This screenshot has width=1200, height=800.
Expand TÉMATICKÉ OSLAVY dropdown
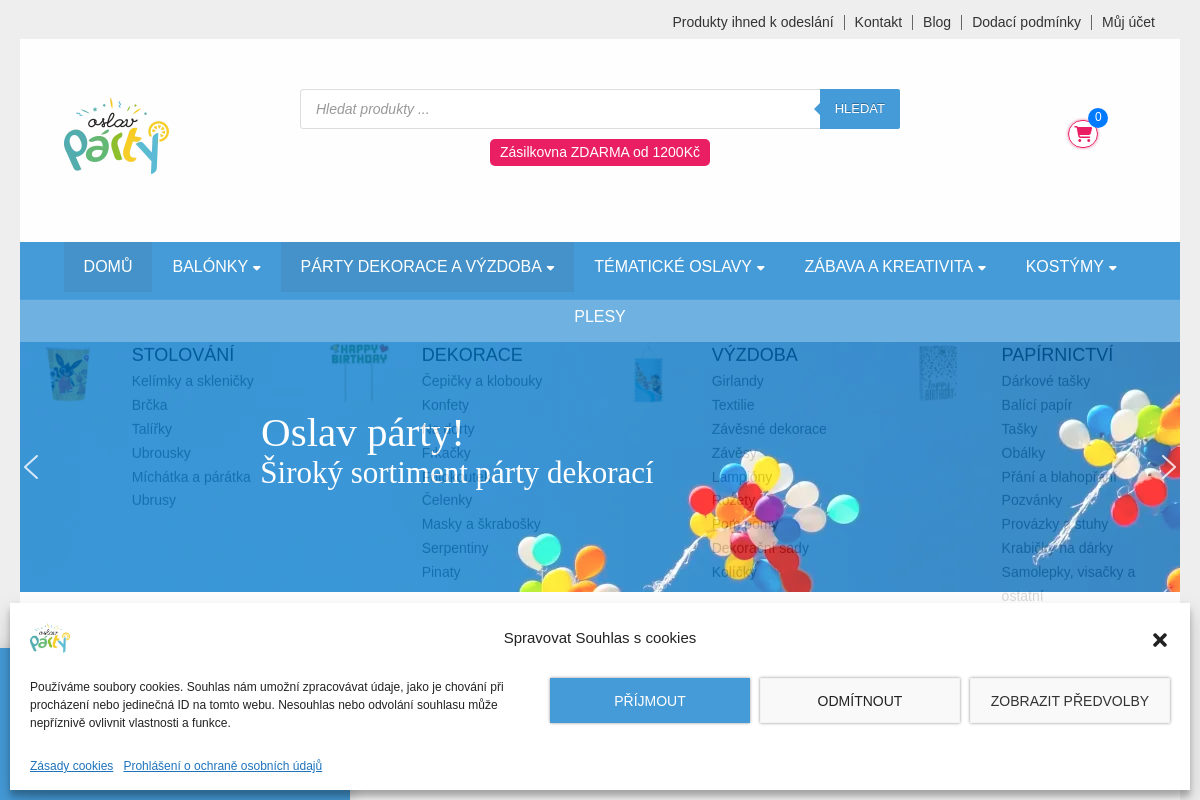coord(679,267)
